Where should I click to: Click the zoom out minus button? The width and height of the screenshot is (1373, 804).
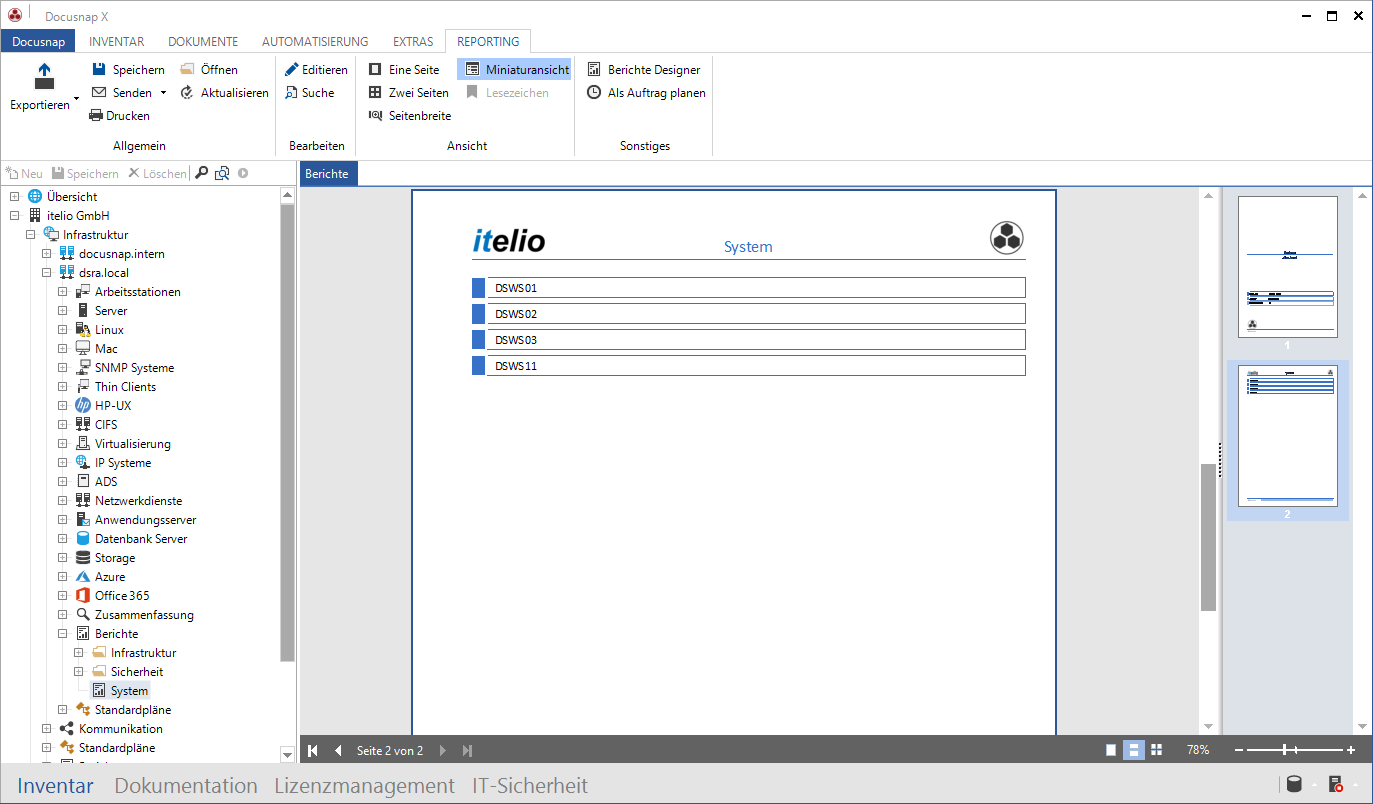pos(1240,750)
